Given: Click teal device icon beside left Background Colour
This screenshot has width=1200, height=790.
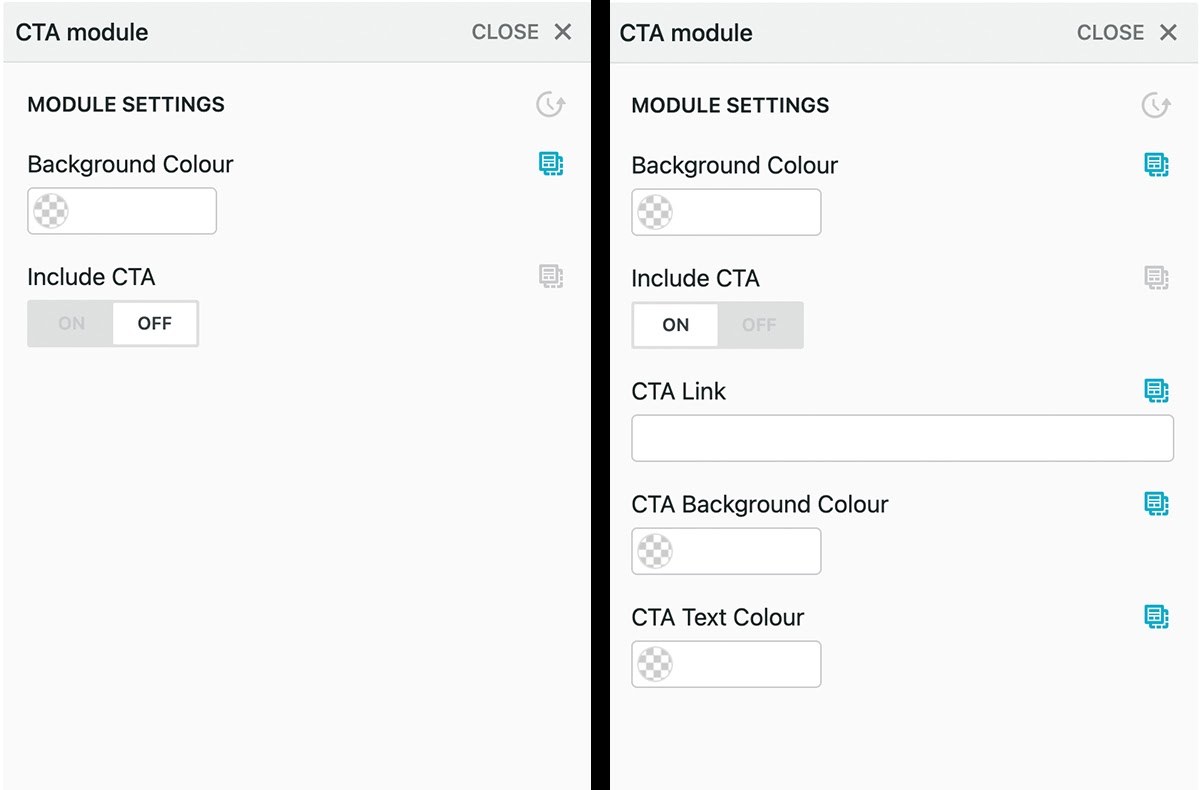Looking at the screenshot, I should coord(551,164).
